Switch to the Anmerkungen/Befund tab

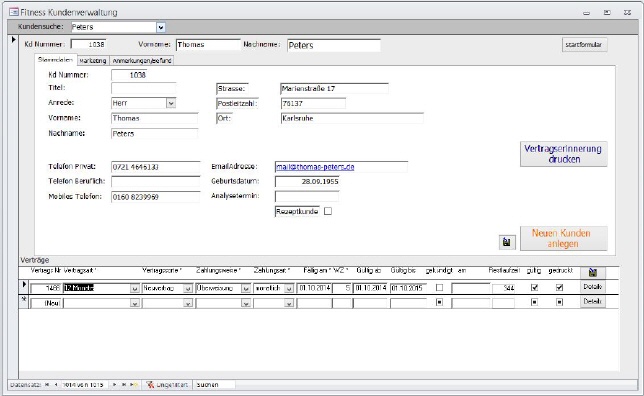[x=142, y=60]
